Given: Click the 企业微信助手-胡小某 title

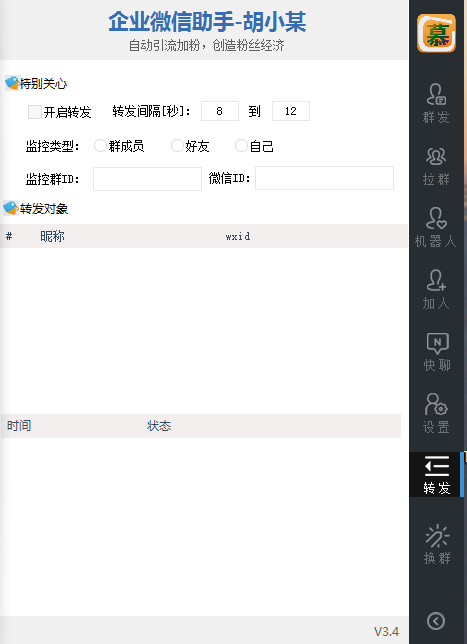Looking at the screenshot, I should (x=207, y=22).
